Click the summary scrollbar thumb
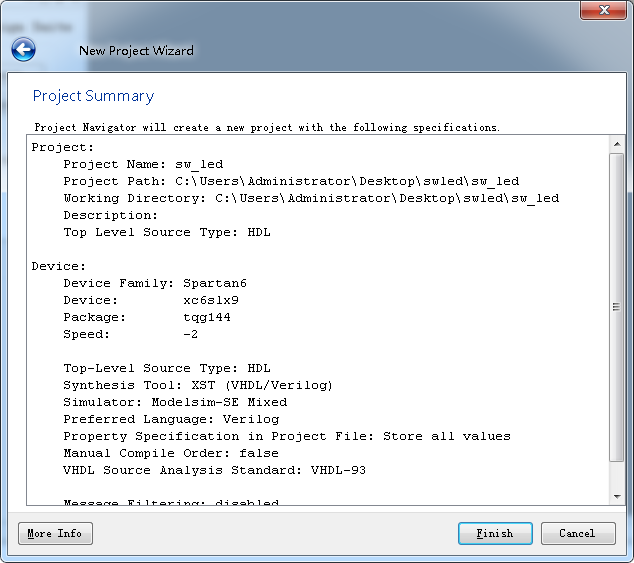The width and height of the screenshot is (634, 563). pos(617,307)
